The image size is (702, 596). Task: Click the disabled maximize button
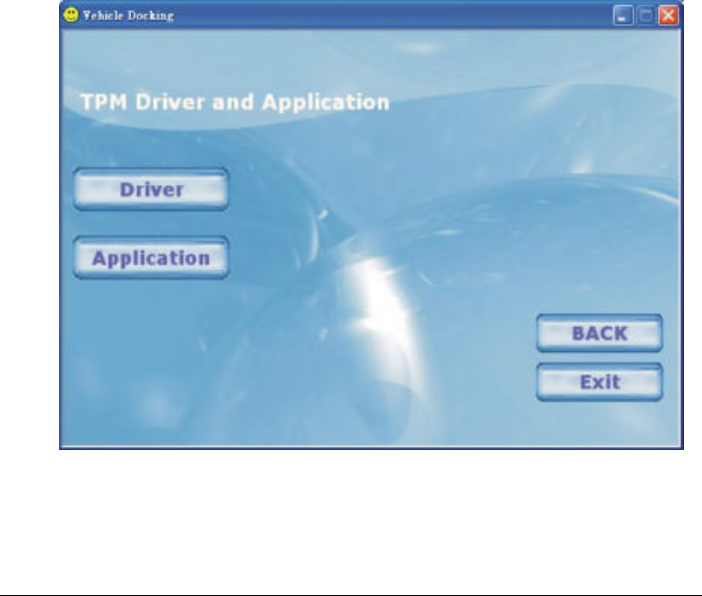point(646,16)
